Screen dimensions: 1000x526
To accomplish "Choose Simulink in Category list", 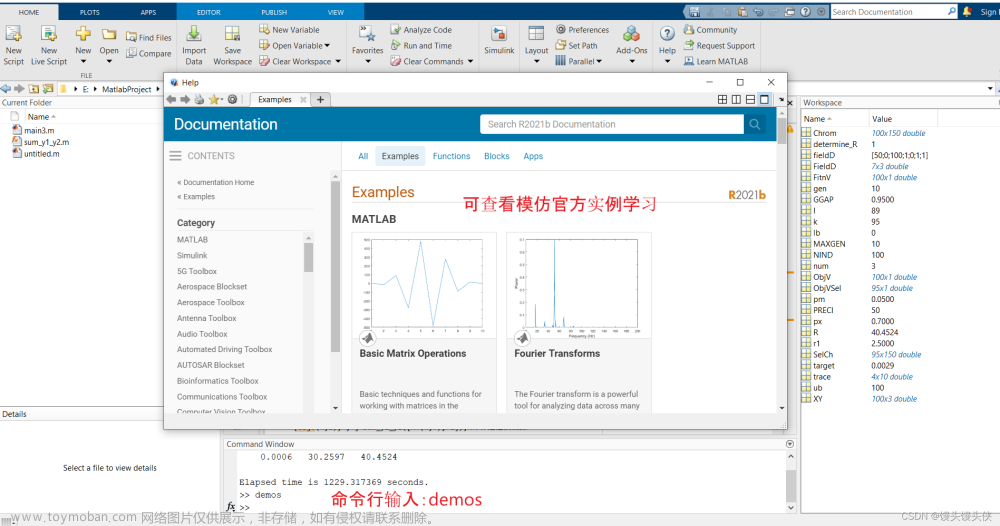I will tap(192, 255).
